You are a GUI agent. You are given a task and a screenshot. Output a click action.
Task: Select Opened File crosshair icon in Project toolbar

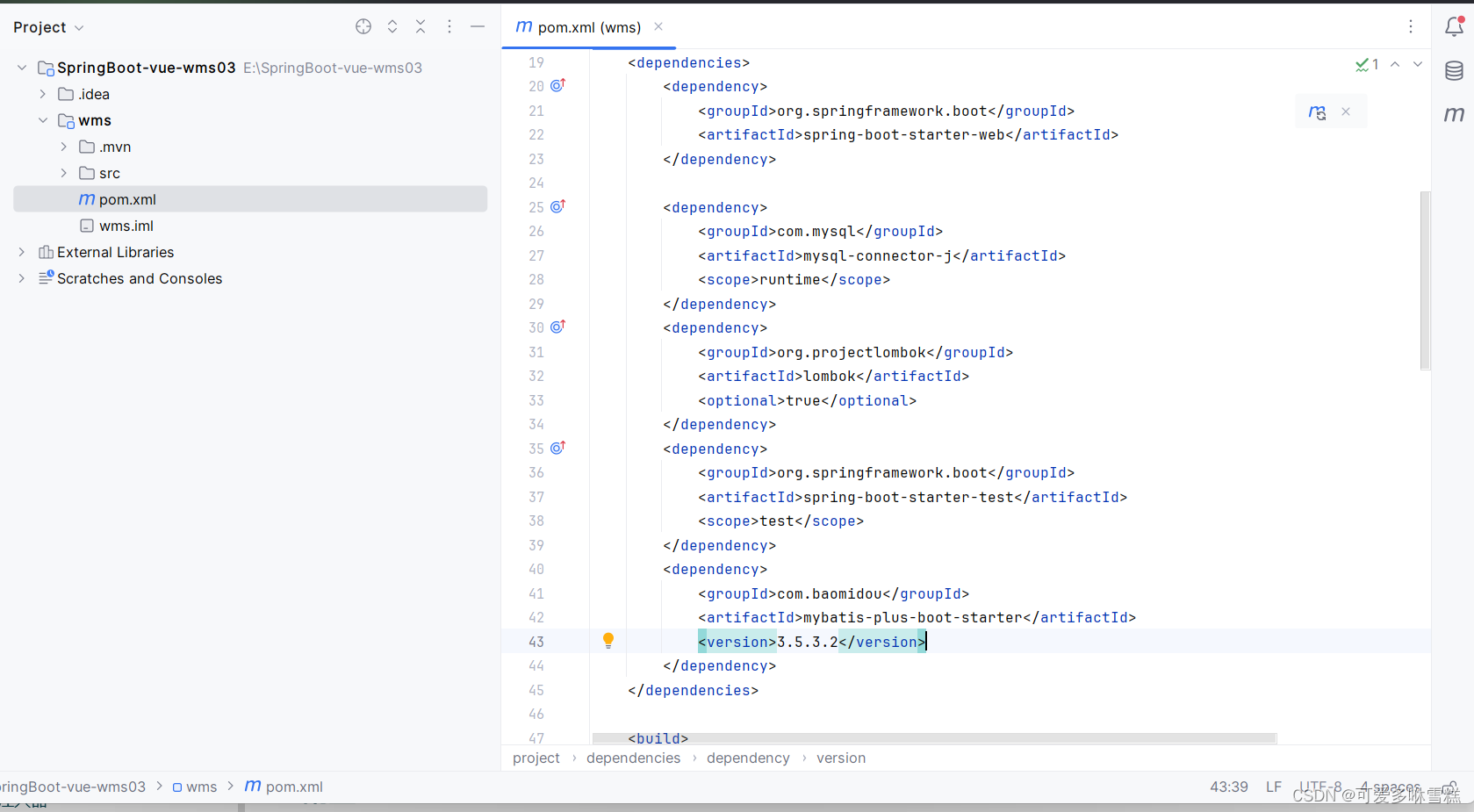click(x=363, y=26)
